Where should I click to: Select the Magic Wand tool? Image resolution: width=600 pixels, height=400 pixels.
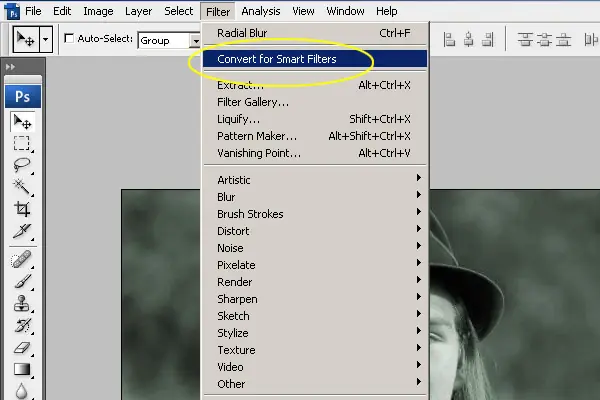(22, 187)
